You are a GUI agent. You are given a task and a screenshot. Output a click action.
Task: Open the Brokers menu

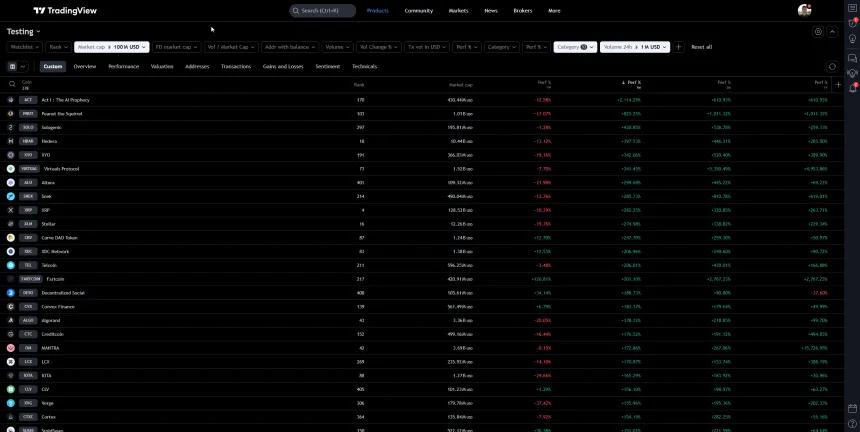[523, 10]
